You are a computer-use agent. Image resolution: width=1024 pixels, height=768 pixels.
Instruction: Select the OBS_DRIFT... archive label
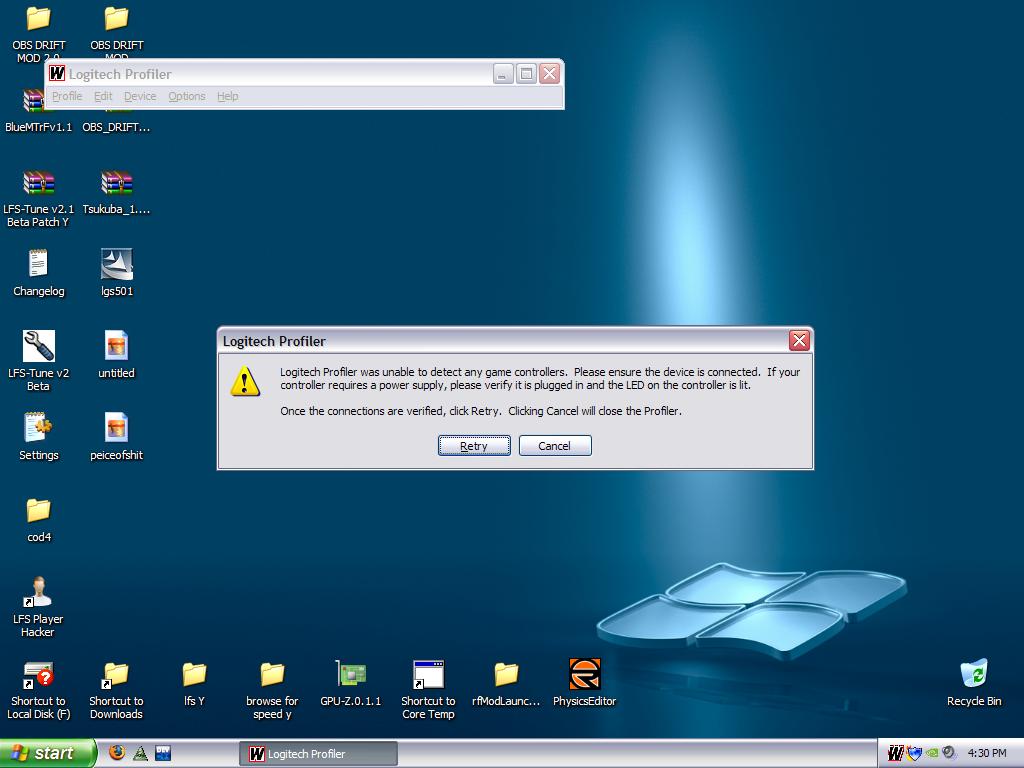click(x=116, y=127)
